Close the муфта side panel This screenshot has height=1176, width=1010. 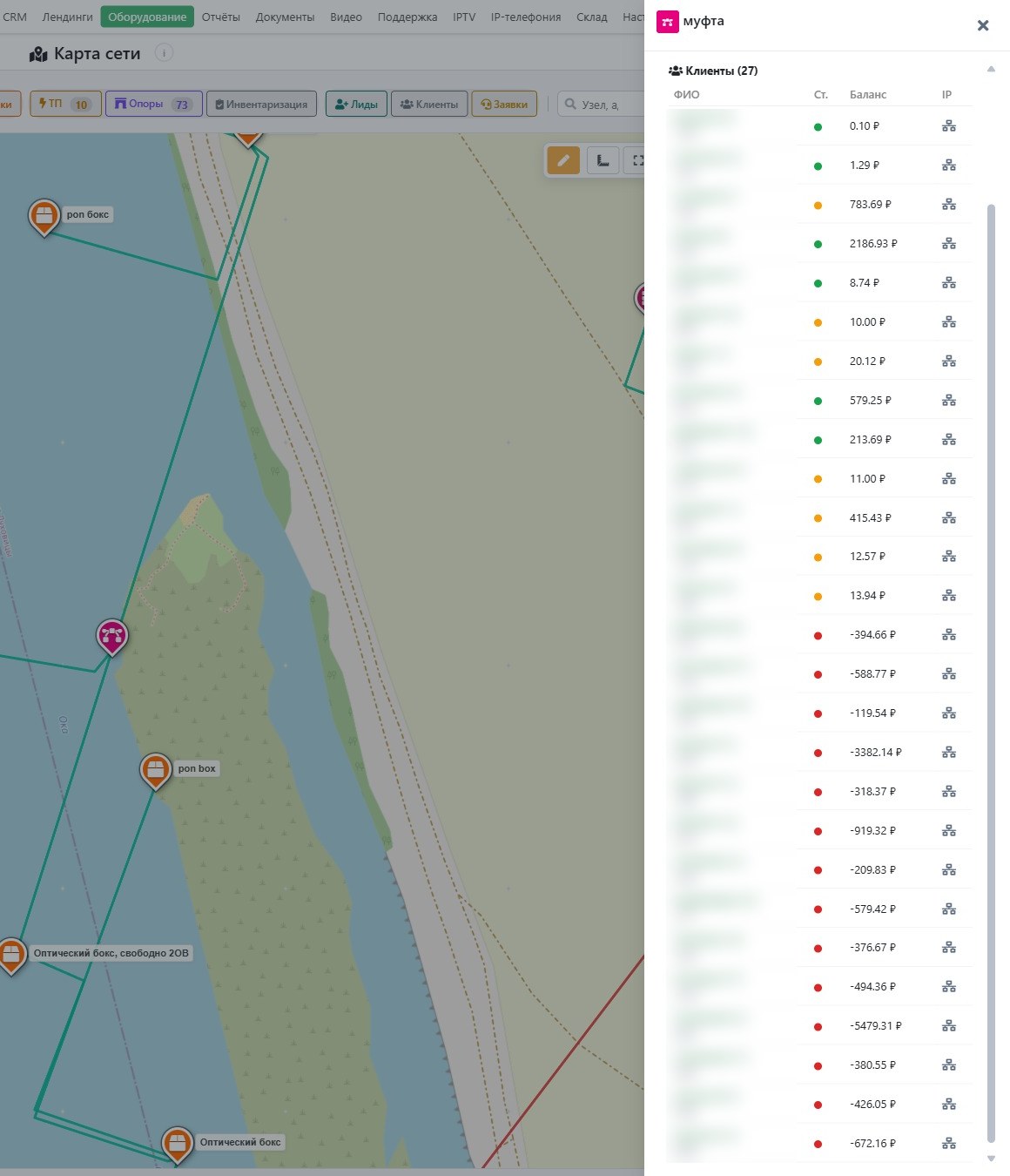point(983,25)
